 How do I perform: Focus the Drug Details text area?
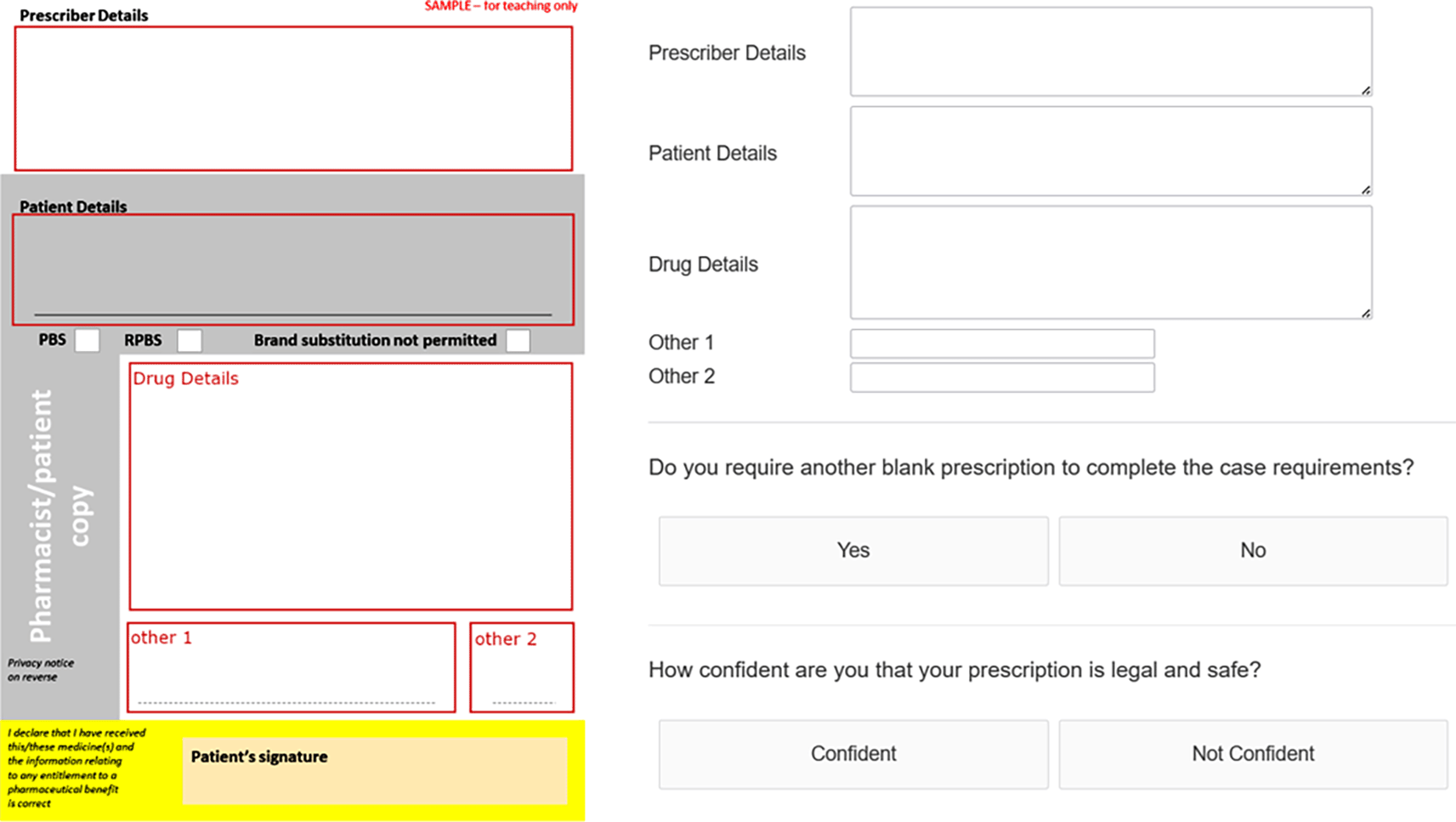coord(1110,263)
